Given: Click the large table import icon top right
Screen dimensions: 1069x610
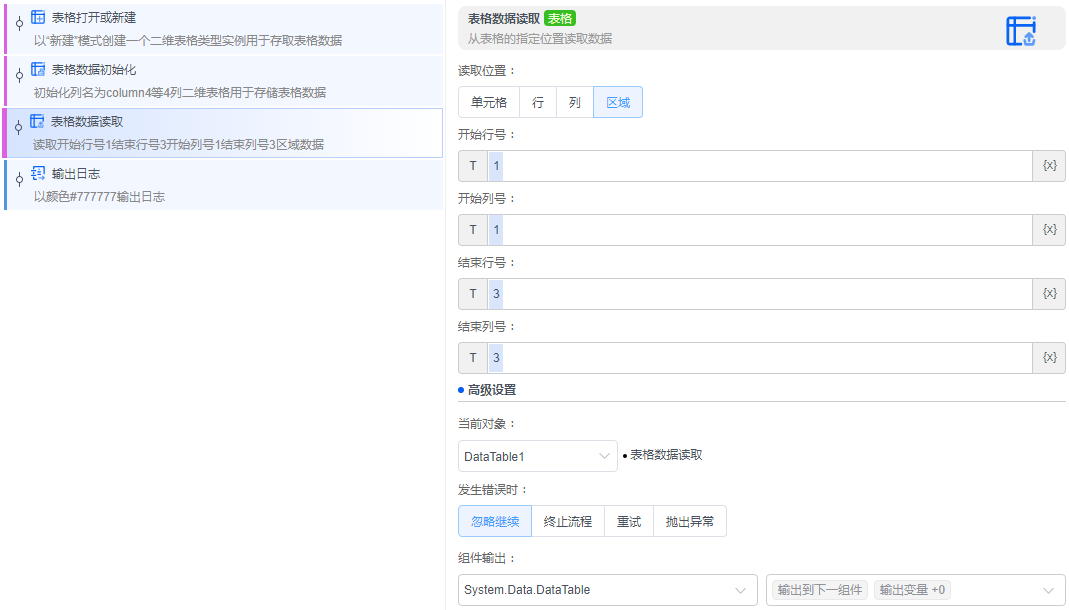Looking at the screenshot, I should coord(1022,30).
